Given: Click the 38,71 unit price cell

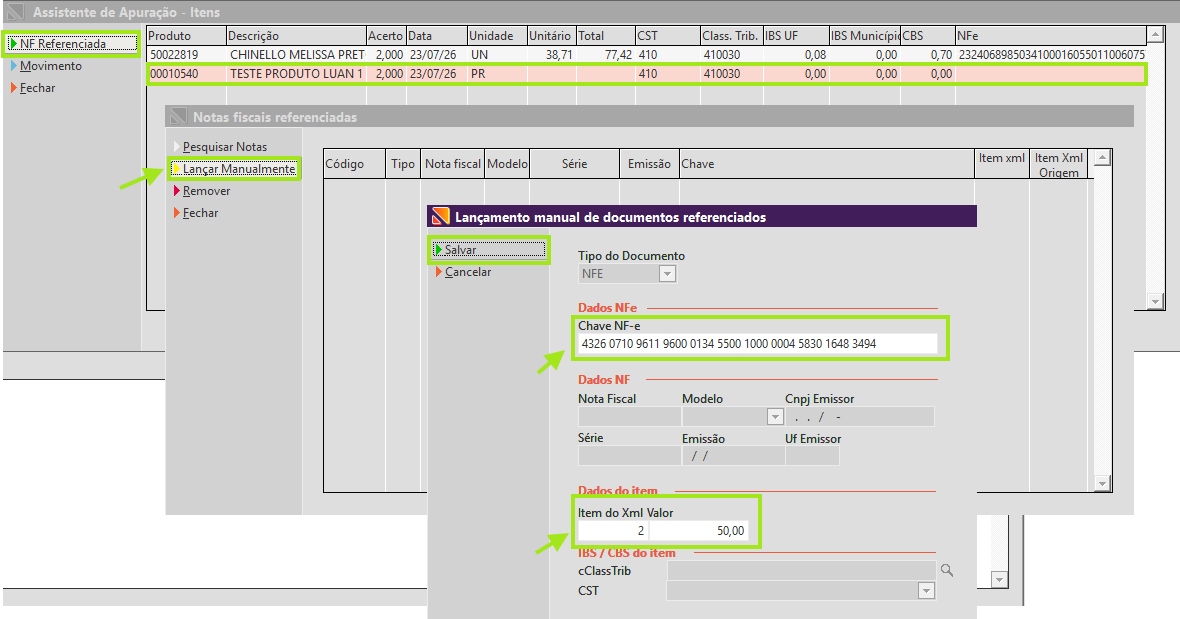Looking at the screenshot, I should (551, 55).
